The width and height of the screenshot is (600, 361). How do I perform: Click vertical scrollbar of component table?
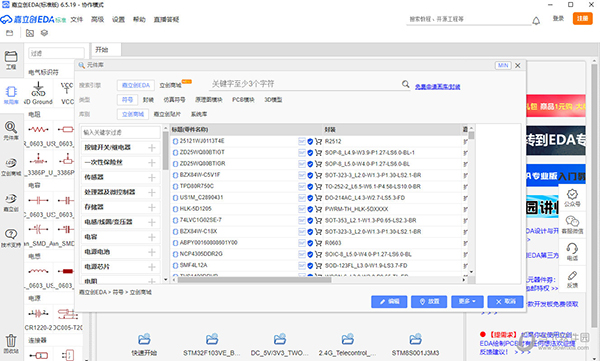(x=471, y=136)
